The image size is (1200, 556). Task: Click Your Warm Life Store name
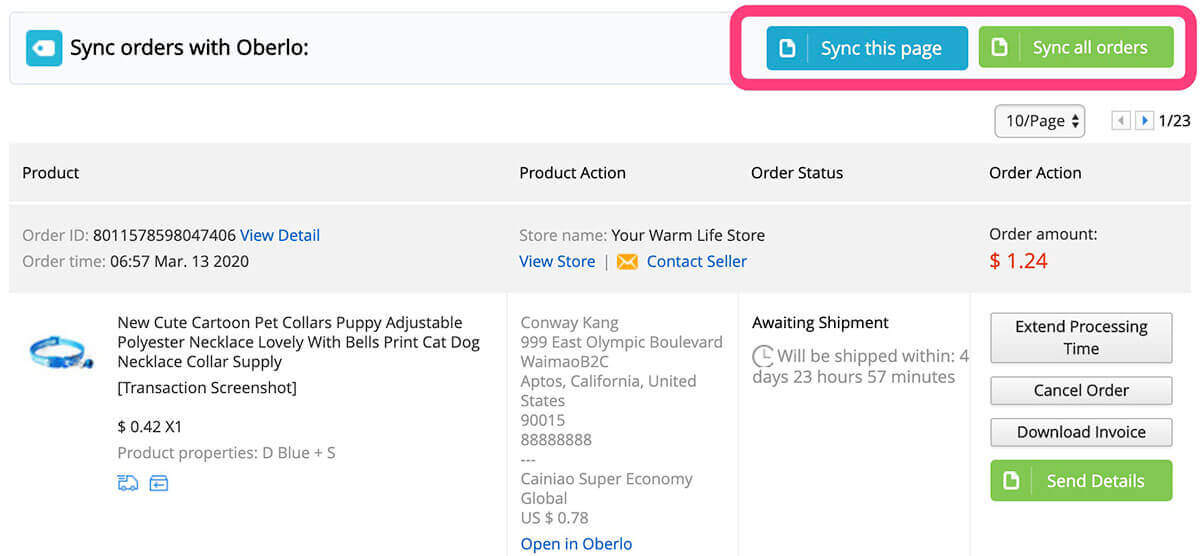click(x=688, y=236)
